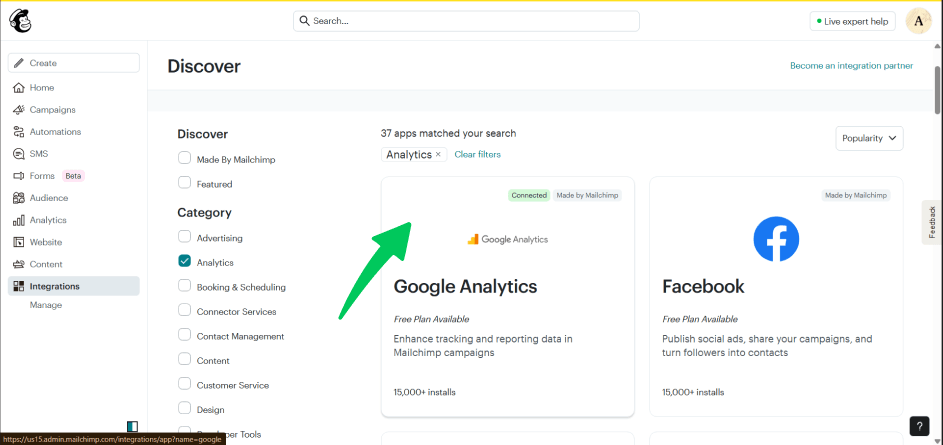943x445 pixels.
Task: Click into the Search input field
Action: click(x=466, y=21)
